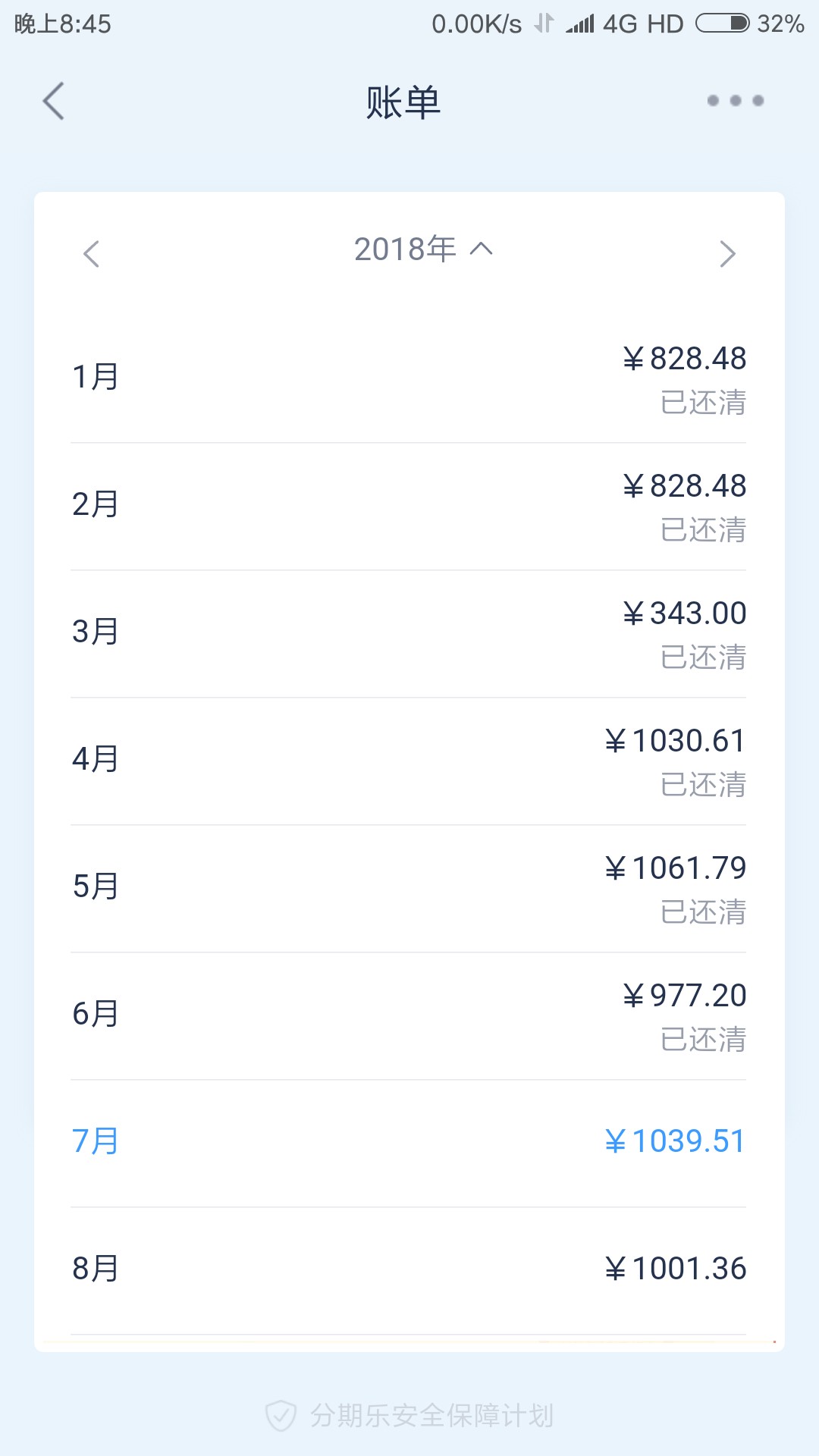Tap the 分期乐安全保障计划 link
819x1456 pixels.
pos(431,1416)
